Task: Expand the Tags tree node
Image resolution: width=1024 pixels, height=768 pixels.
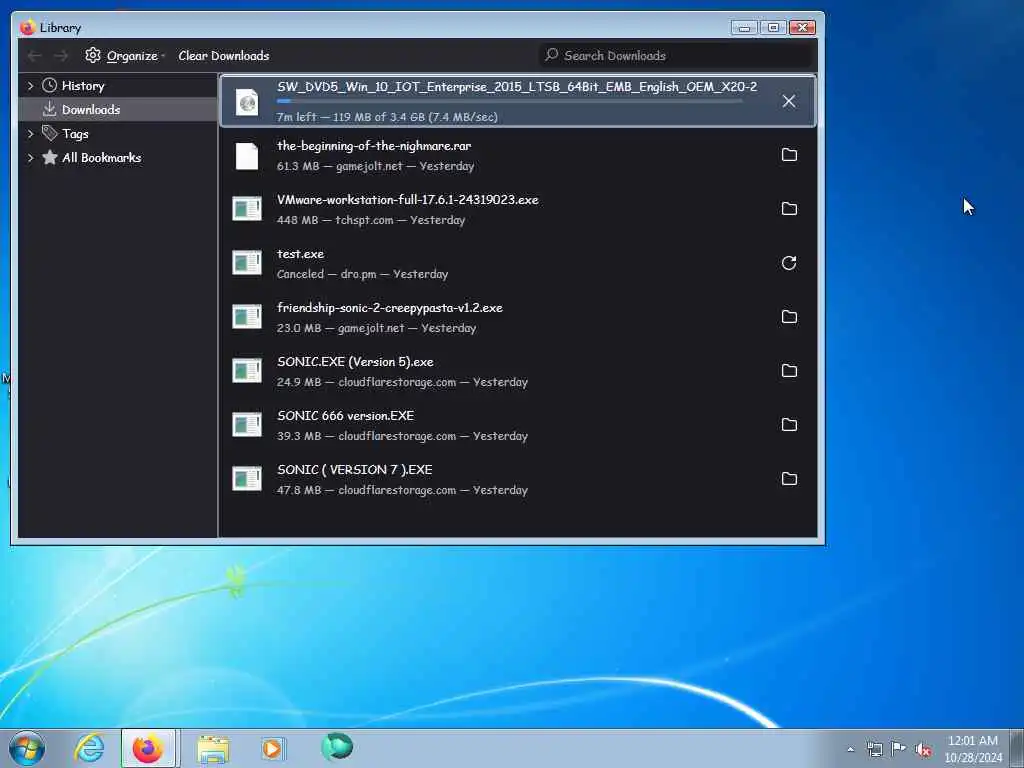Action: coord(30,134)
